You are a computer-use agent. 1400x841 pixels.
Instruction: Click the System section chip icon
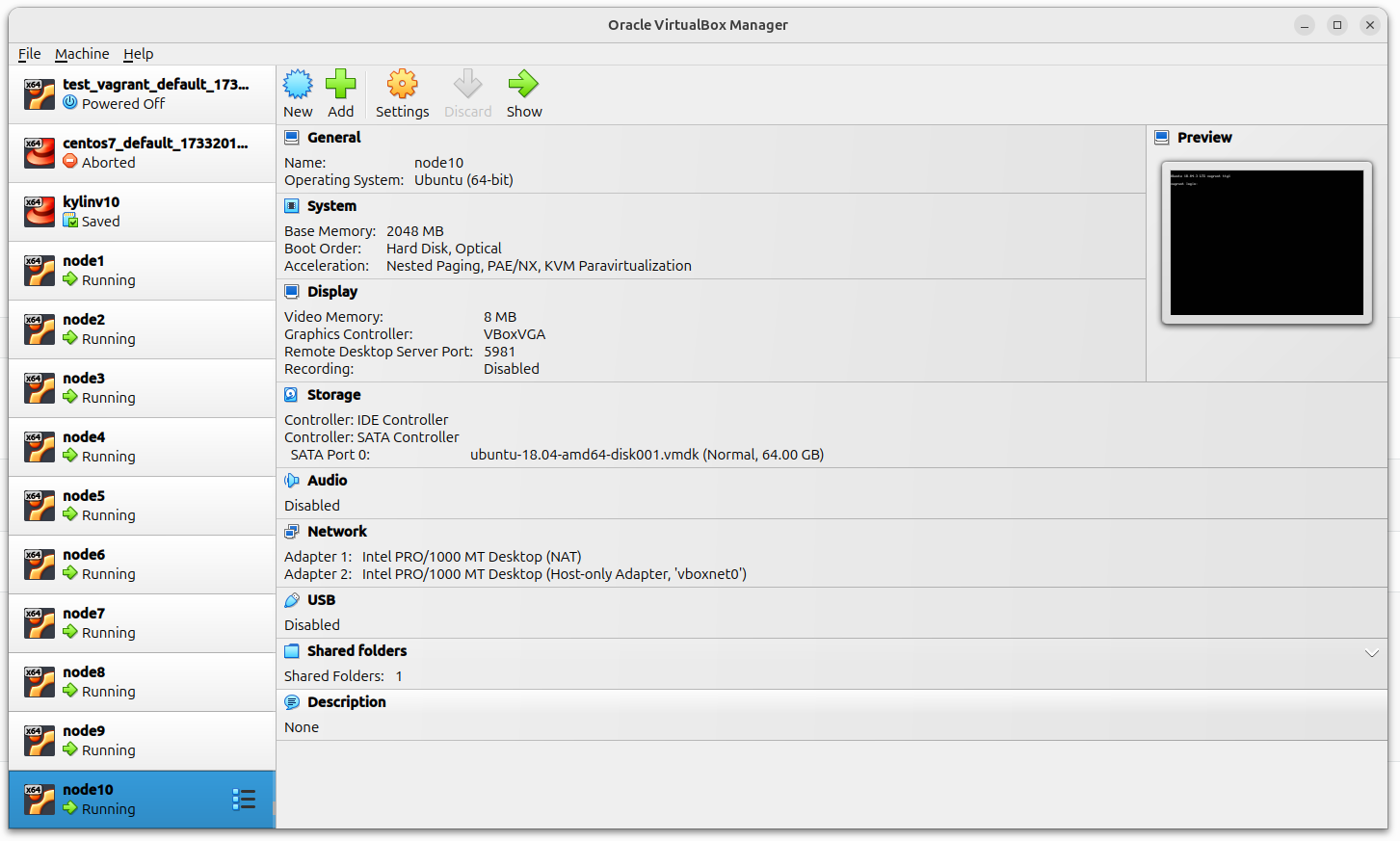coord(292,206)
